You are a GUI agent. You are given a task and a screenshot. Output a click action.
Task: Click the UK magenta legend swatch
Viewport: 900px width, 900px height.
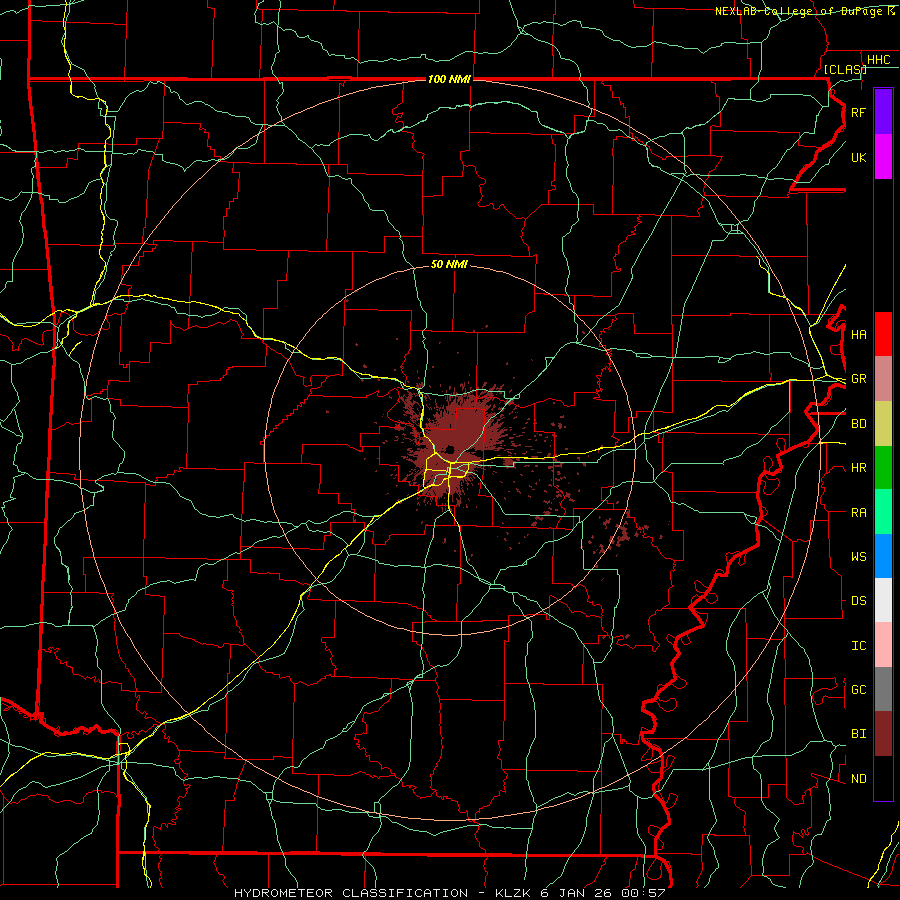click(x=883, y=157)
